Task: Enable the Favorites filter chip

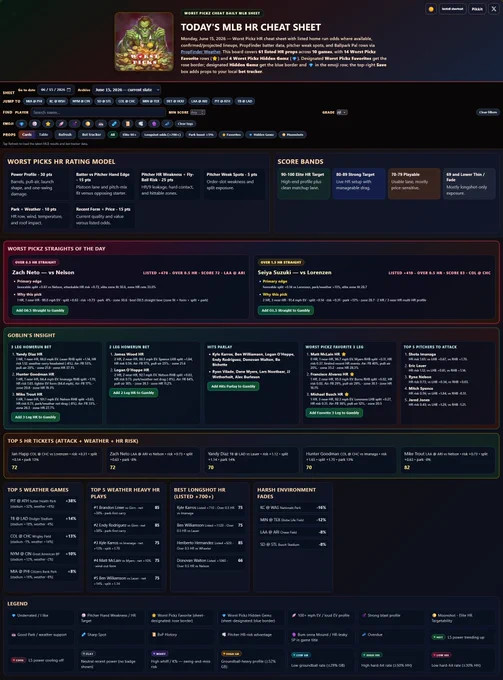Action: pos(232,134)
